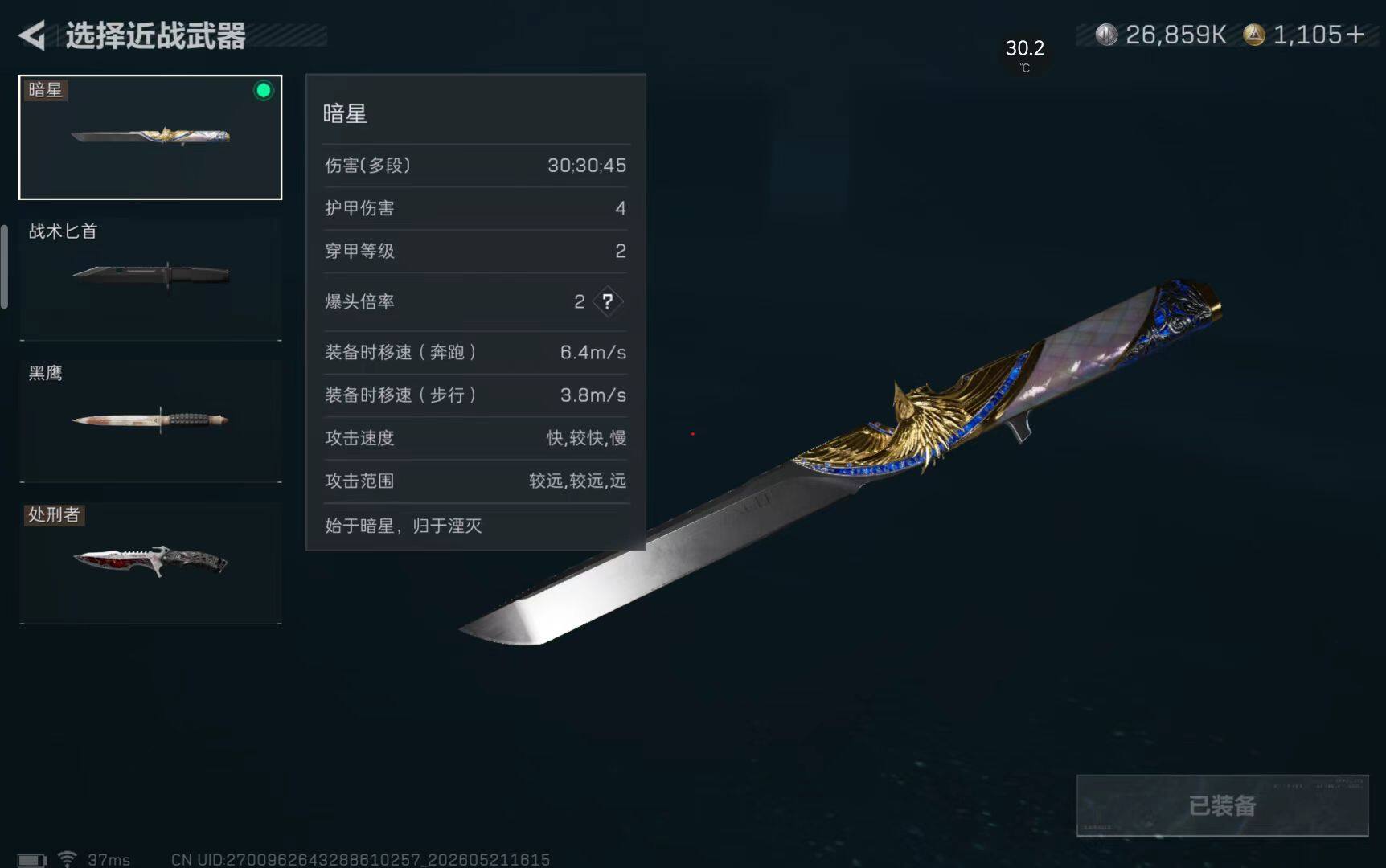1386x868 pixels.
Task: Click the 30.2 temperature overlay
Action: coord(1024,55)
